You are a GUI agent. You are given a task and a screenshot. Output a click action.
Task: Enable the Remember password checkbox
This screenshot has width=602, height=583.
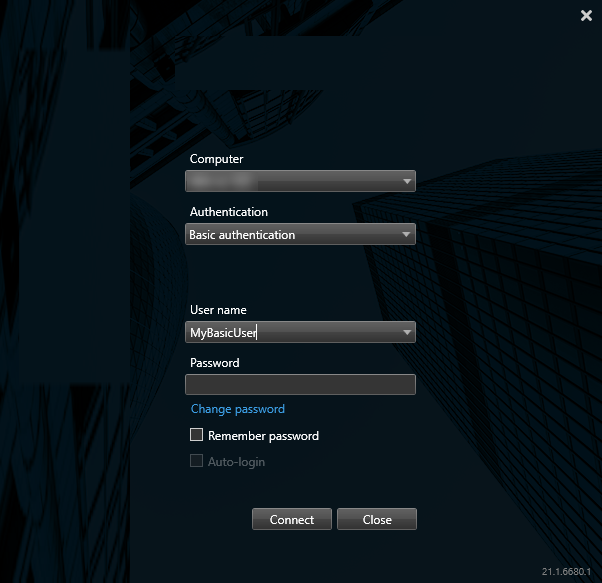tap(197, 435)
